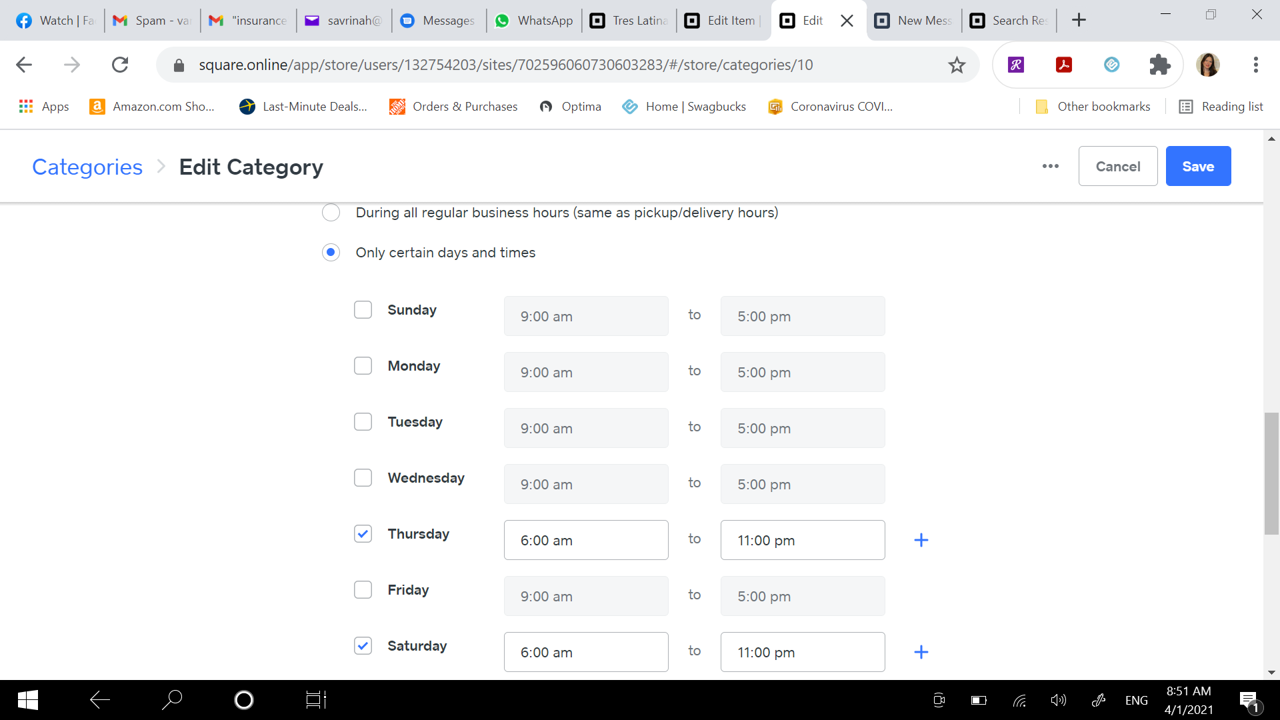Open Windows taskbar search
The height and width of the screenshot is (720, 1280).
pyautogui.click(x=172, y=700)
